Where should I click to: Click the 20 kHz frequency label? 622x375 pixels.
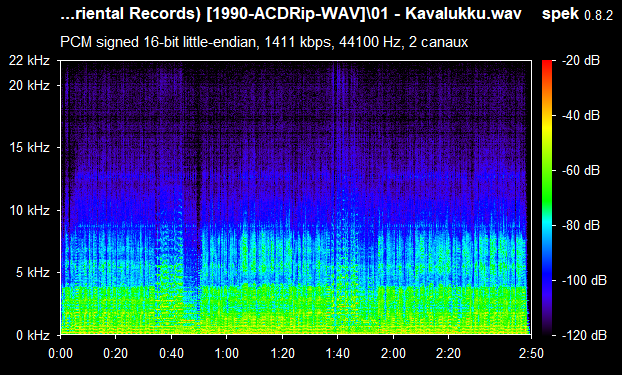(30, 86)
